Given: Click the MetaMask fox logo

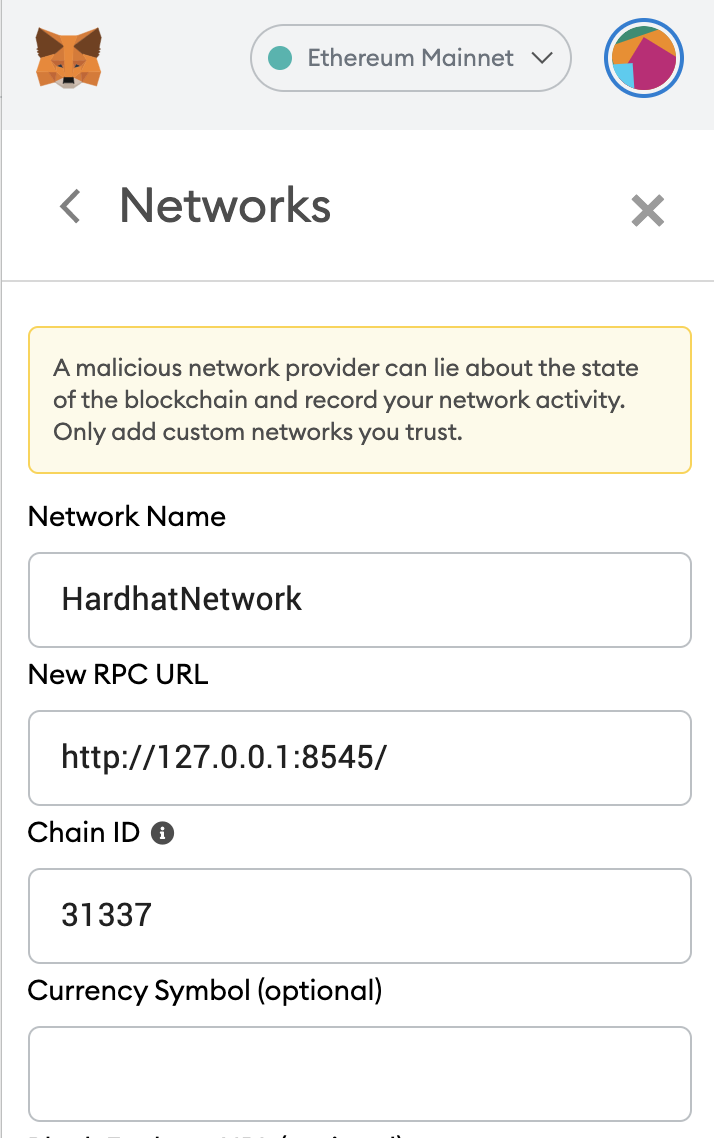Looking at the screenshot, I should pos(68,57).
